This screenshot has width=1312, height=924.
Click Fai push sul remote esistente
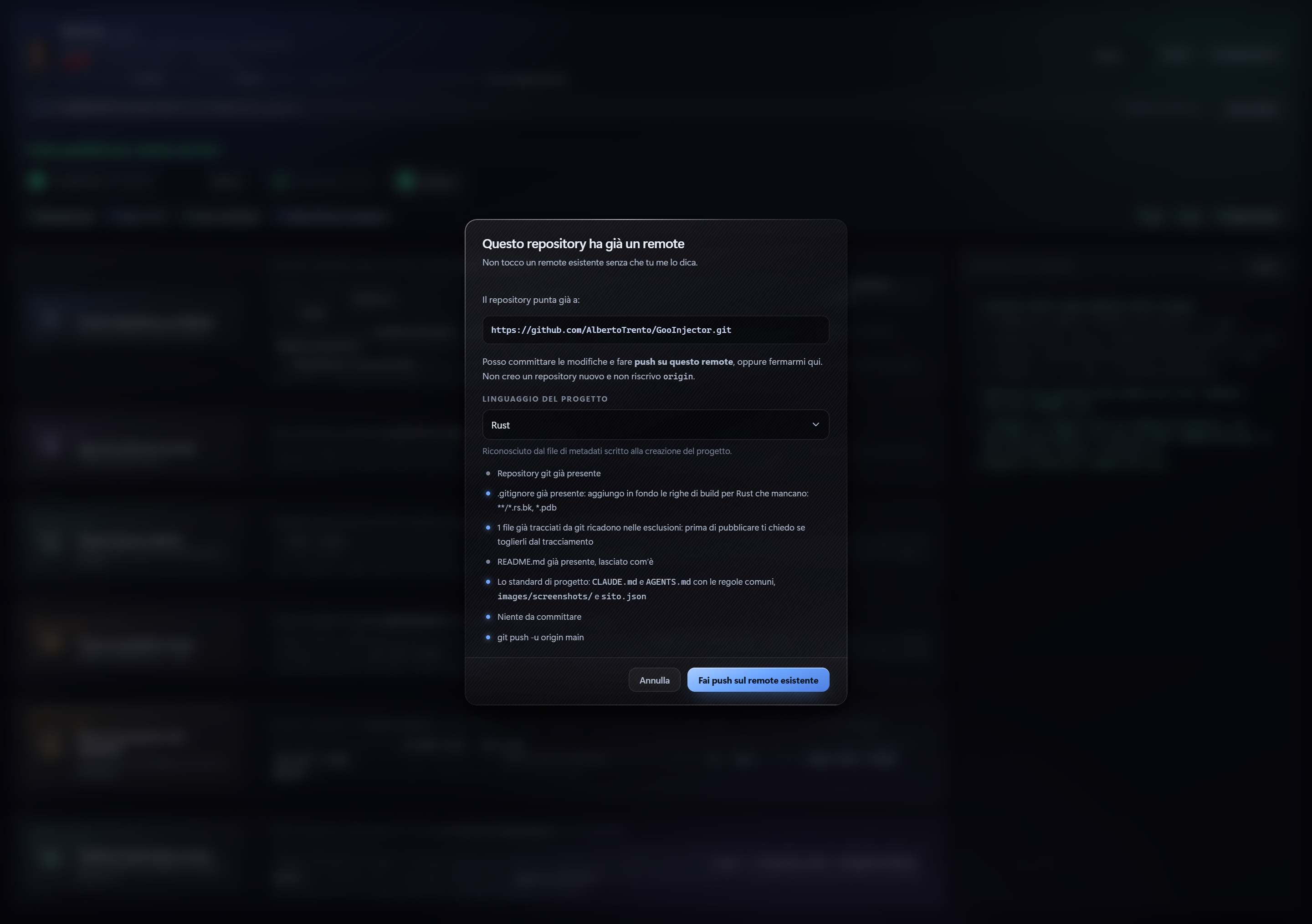point(758,679)
